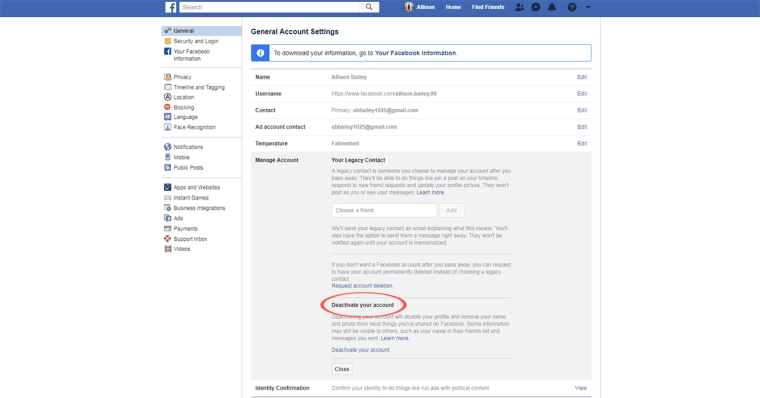Click the Timeline and Tagging icon
The image size is (760, 398).
click(x=168, y=87)
